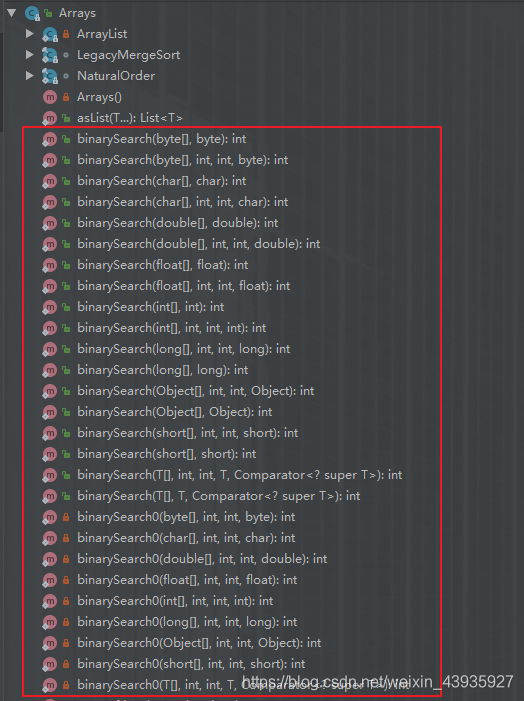The image size is (524, 701).
Task: Select the NaturalOrder tree row
Action: point(116,76)
